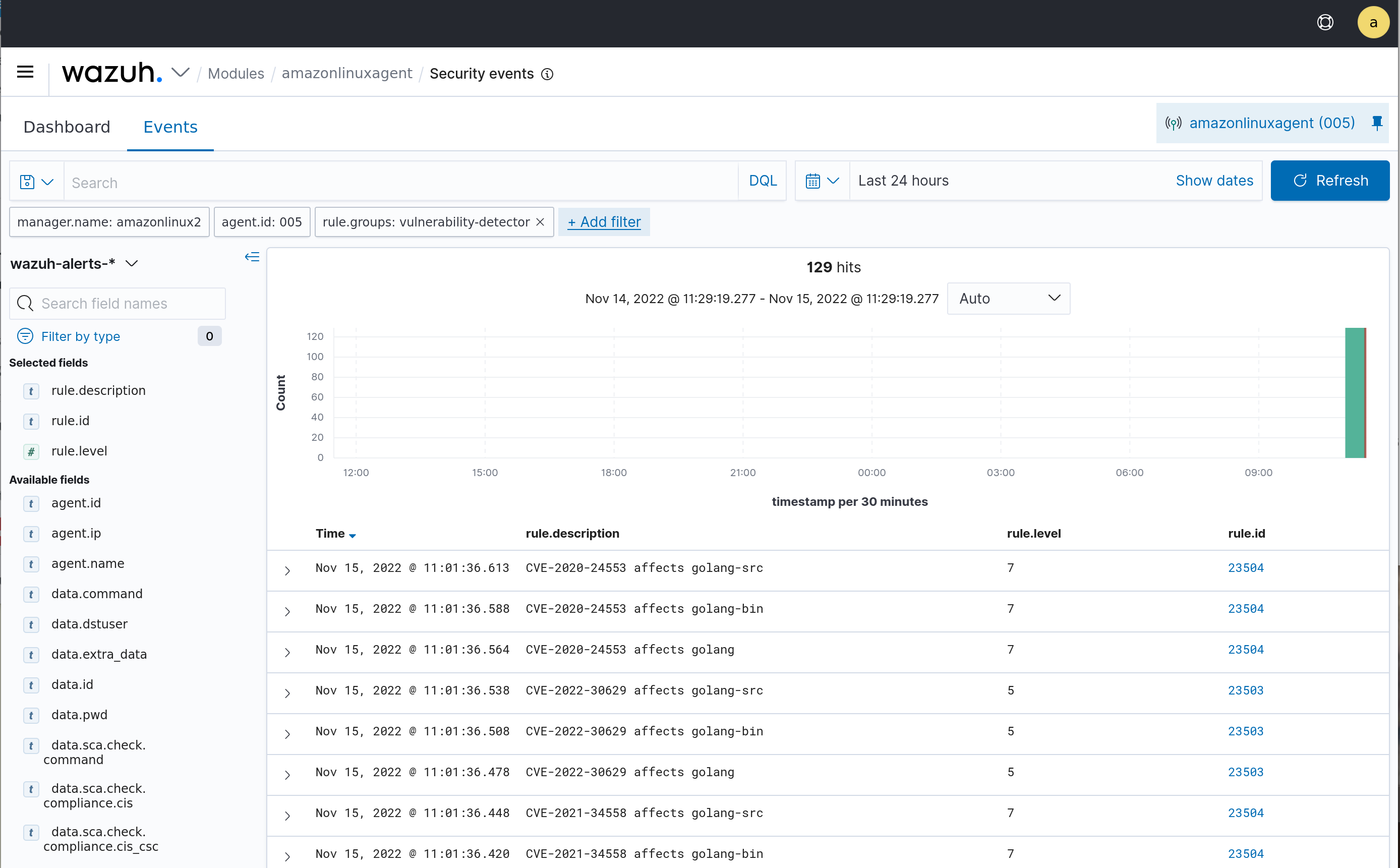Focus the Search field names input
Image resolution: width=1400 pixels, height=868 pixels.
tap(118, 303)
